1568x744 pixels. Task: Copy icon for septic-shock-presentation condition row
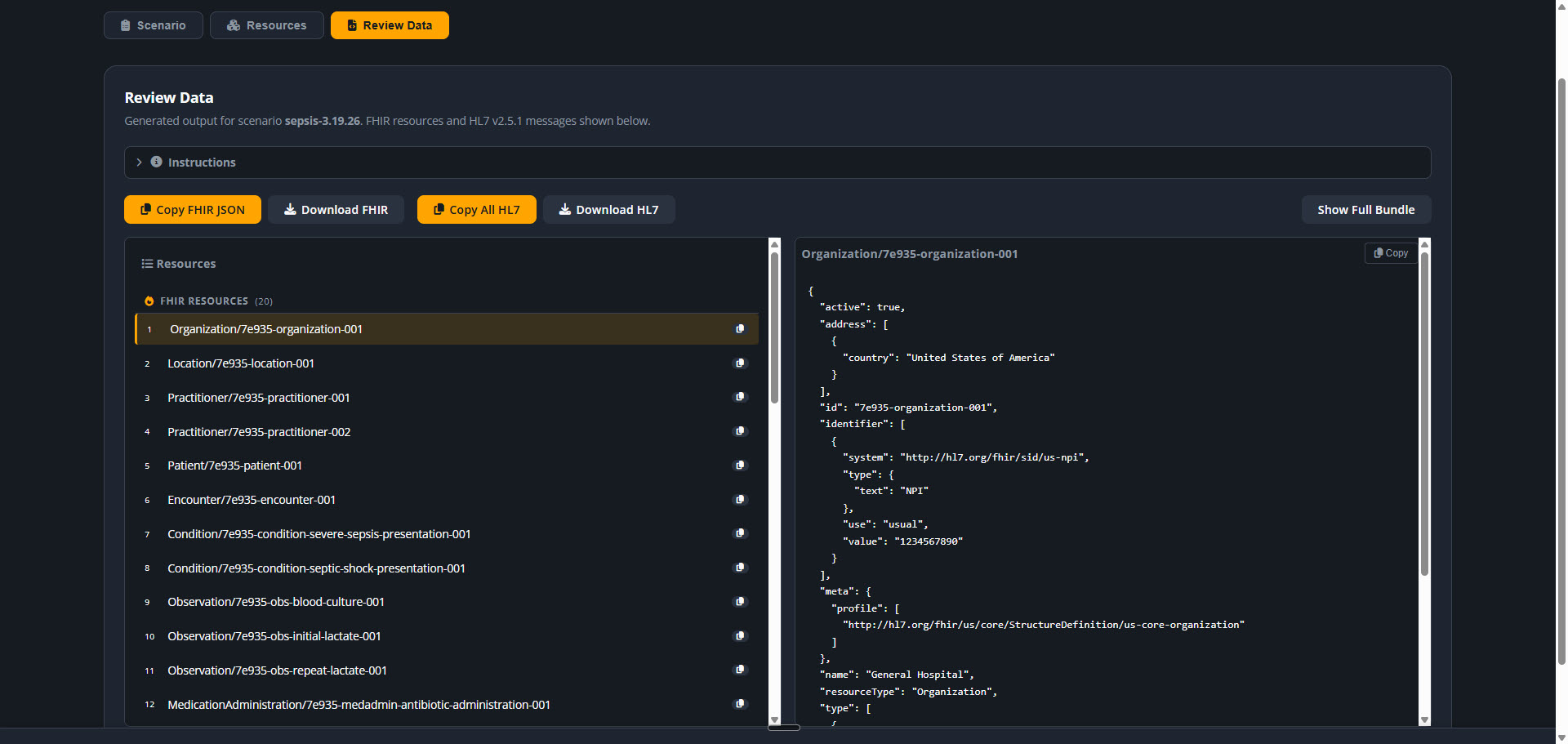click(x=740, y=568)
